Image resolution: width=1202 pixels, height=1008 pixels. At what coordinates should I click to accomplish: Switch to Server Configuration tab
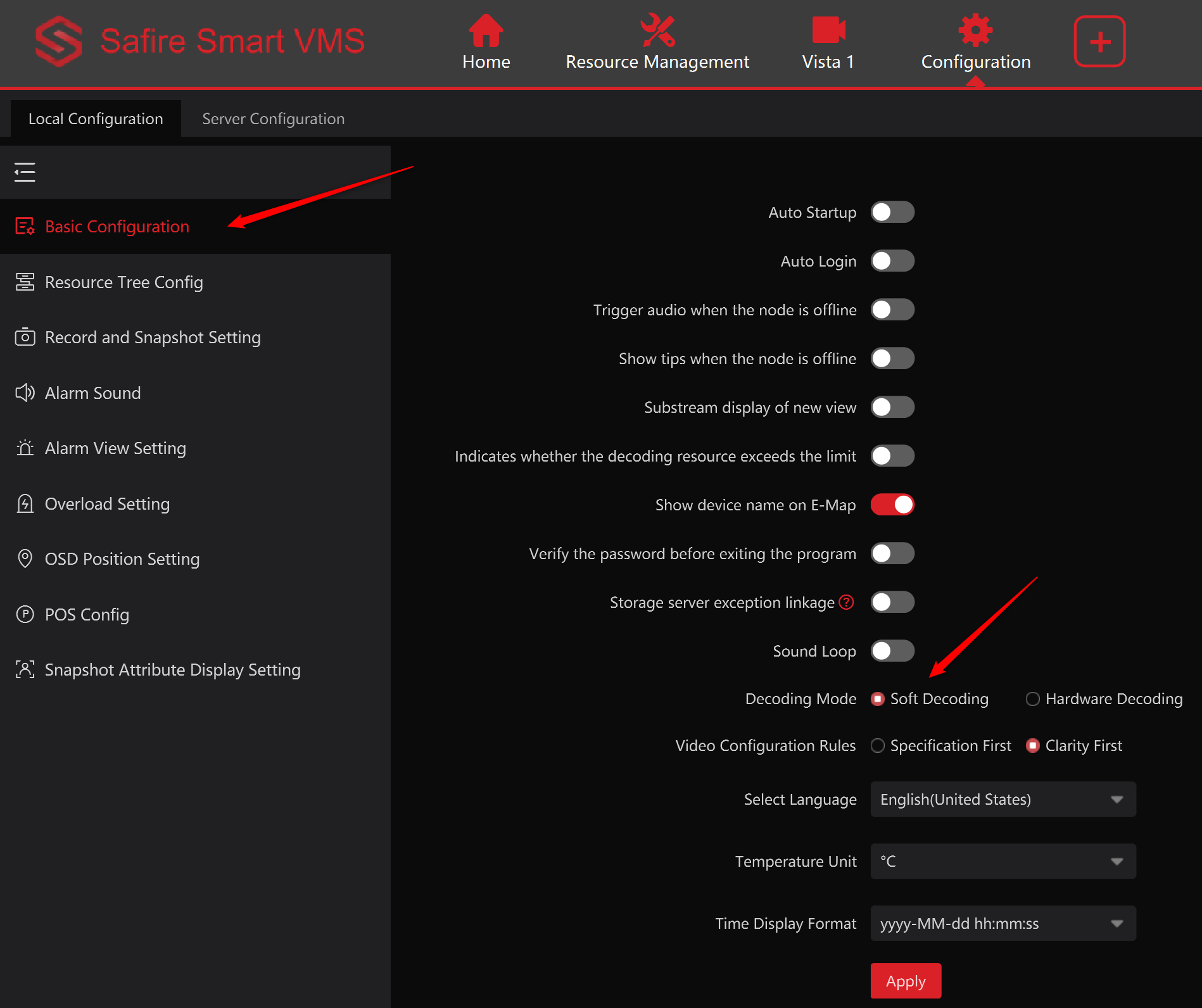[274, 118]
